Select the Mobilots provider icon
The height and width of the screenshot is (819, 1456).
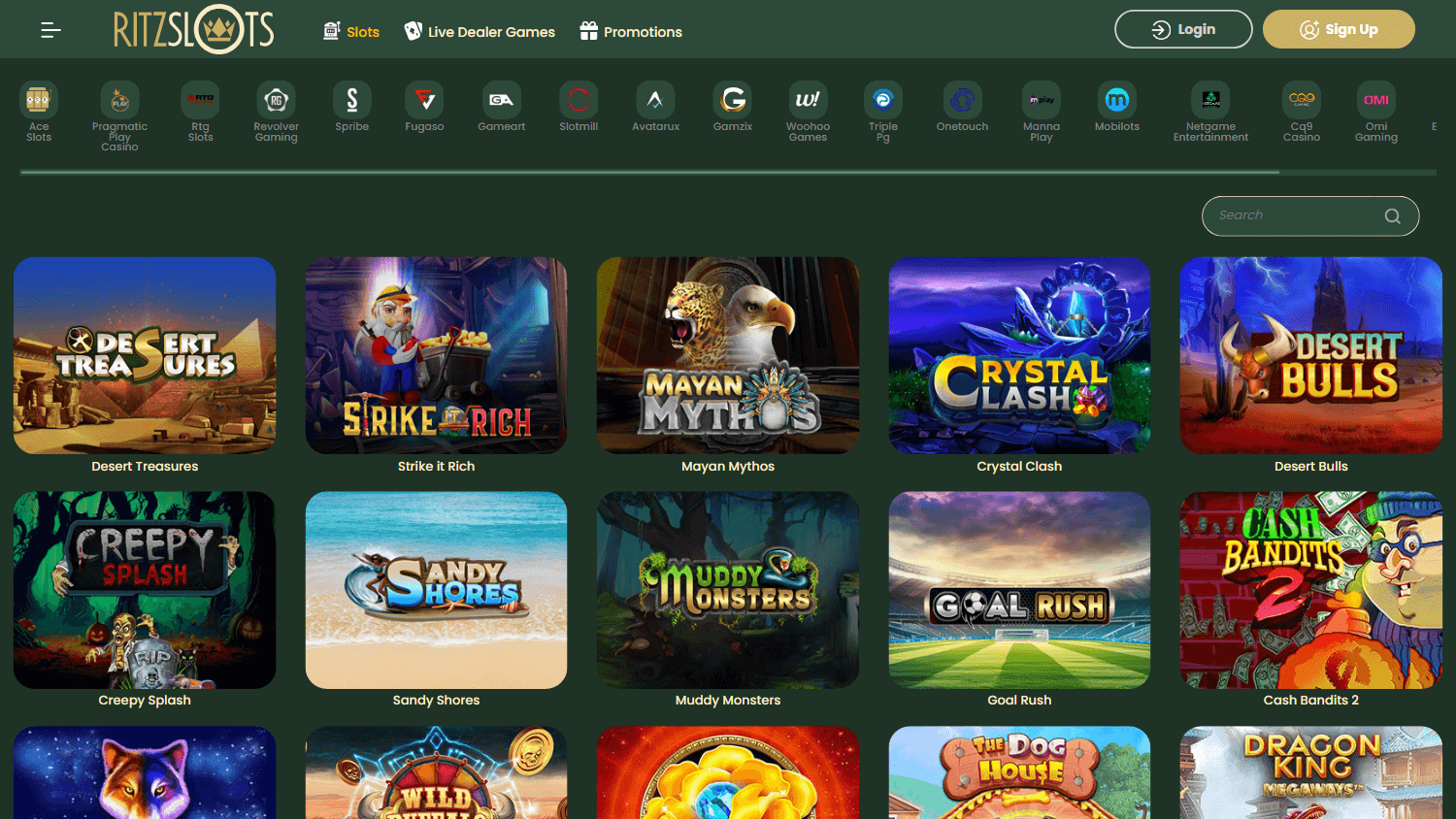click(1117, 99)
